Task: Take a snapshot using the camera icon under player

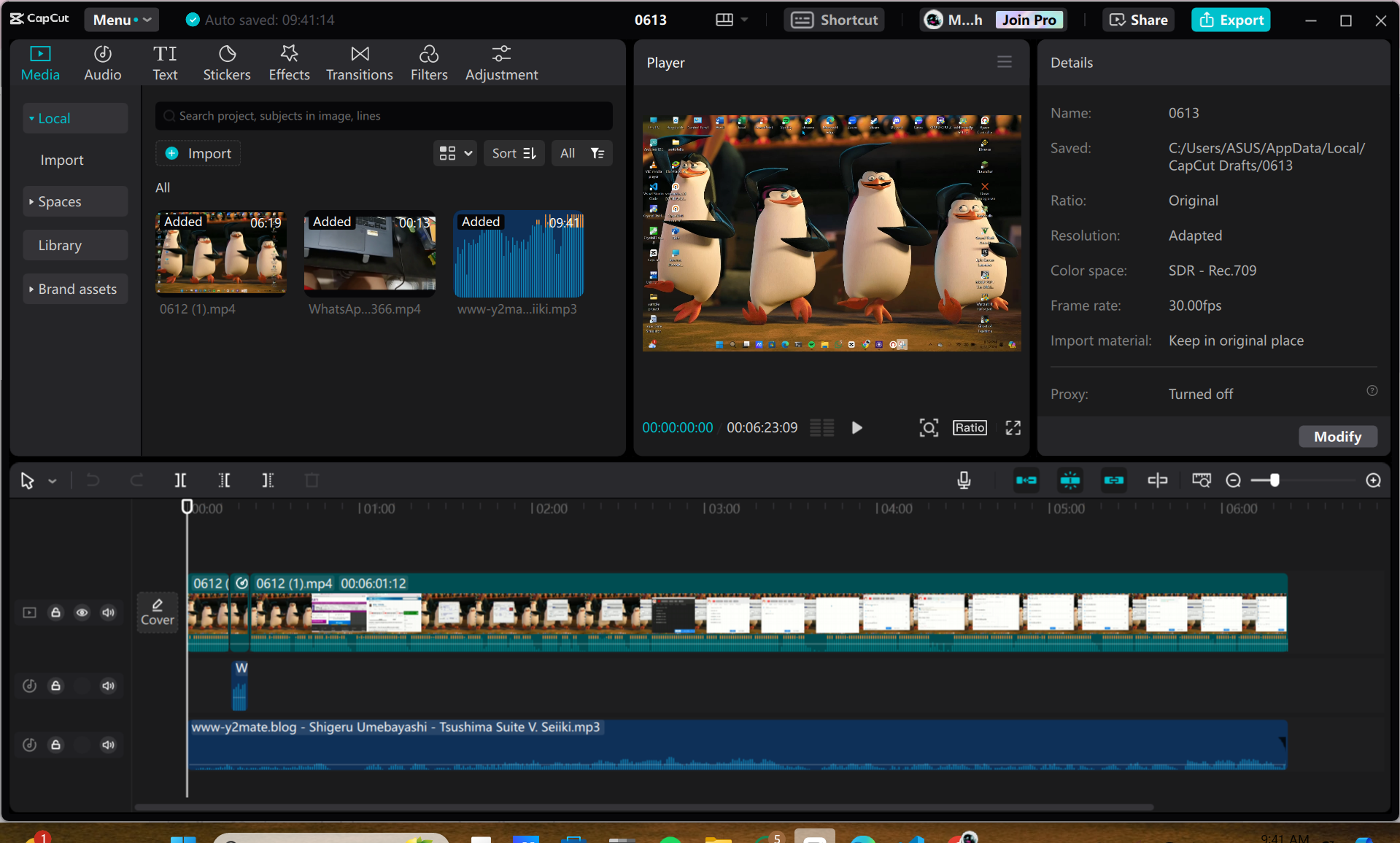Action: 928,427
